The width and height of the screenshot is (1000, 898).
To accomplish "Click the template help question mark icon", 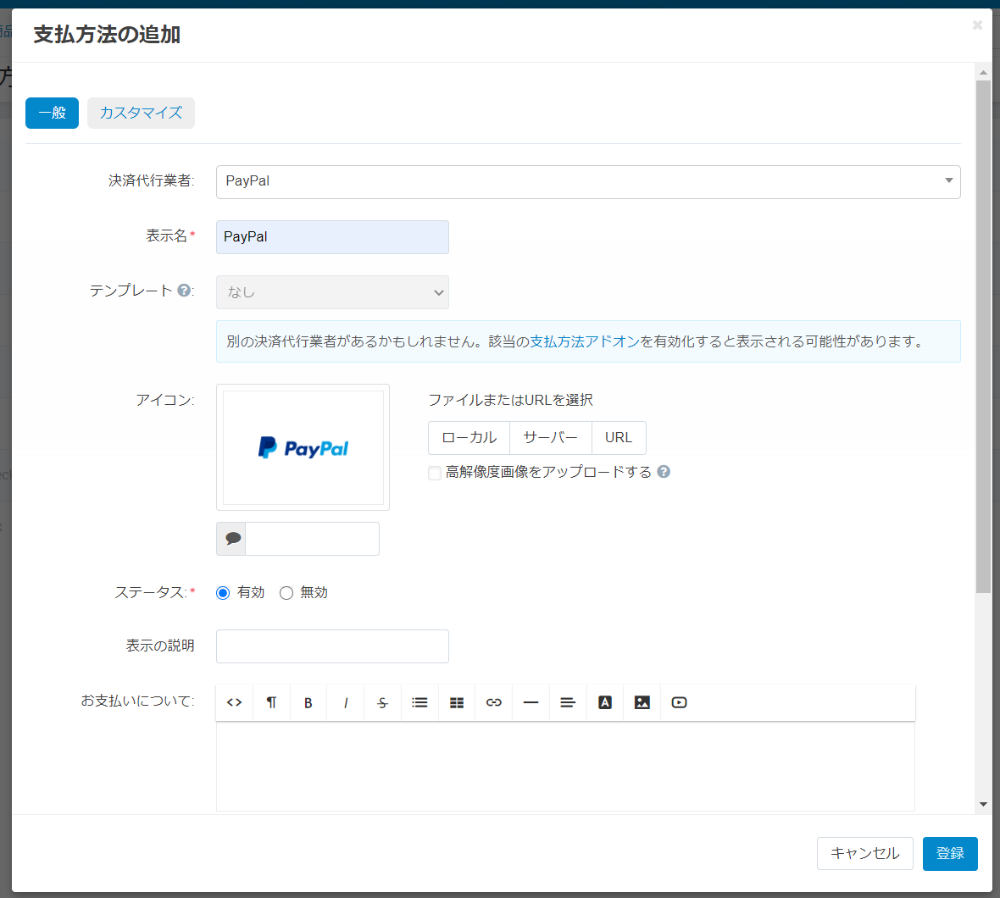I will pos(184,290).
